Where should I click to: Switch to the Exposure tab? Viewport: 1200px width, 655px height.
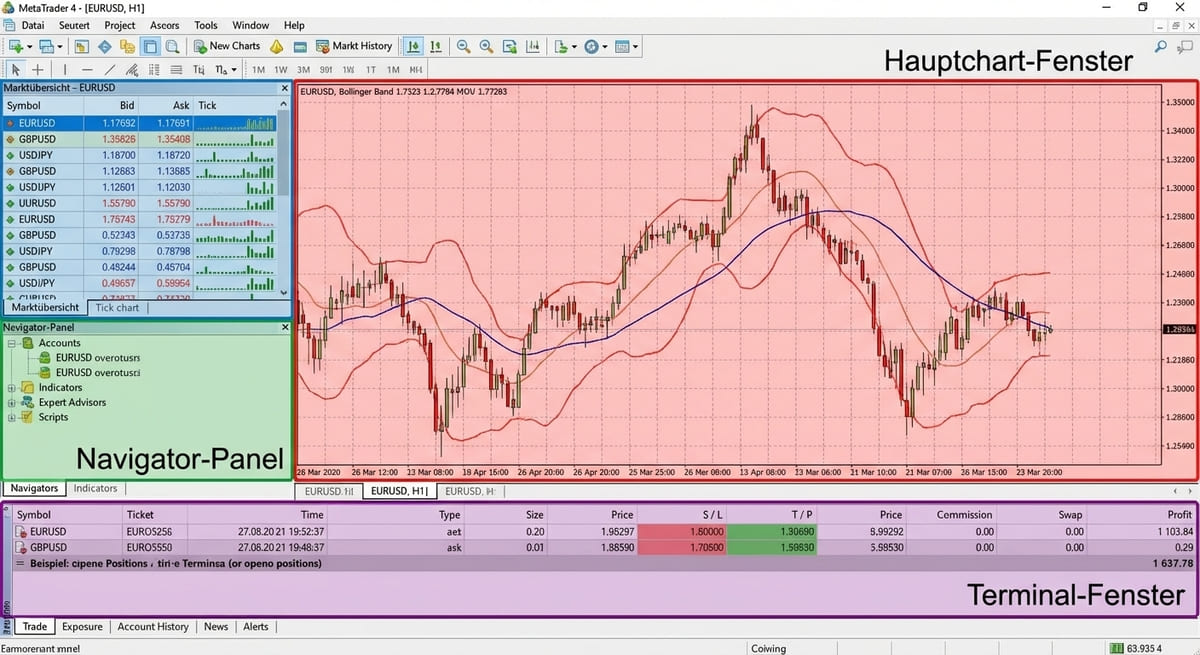click(x=82, y=627)
